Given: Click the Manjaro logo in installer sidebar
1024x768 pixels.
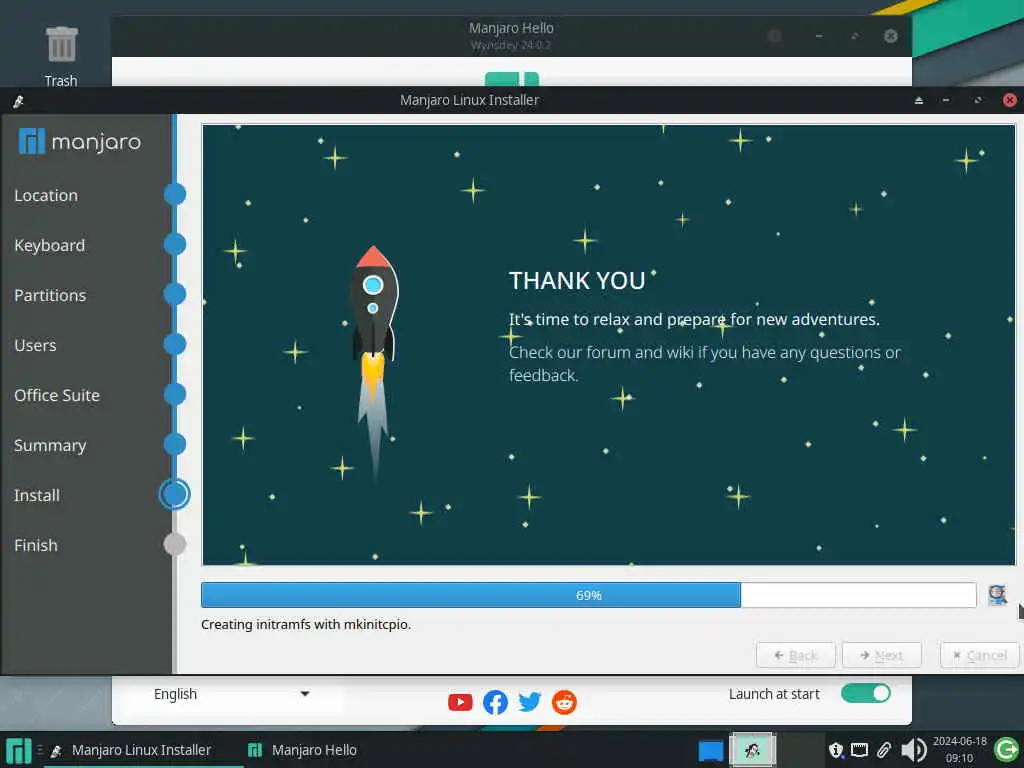Looking at the screenshot, I should click(x=80, y=141).
